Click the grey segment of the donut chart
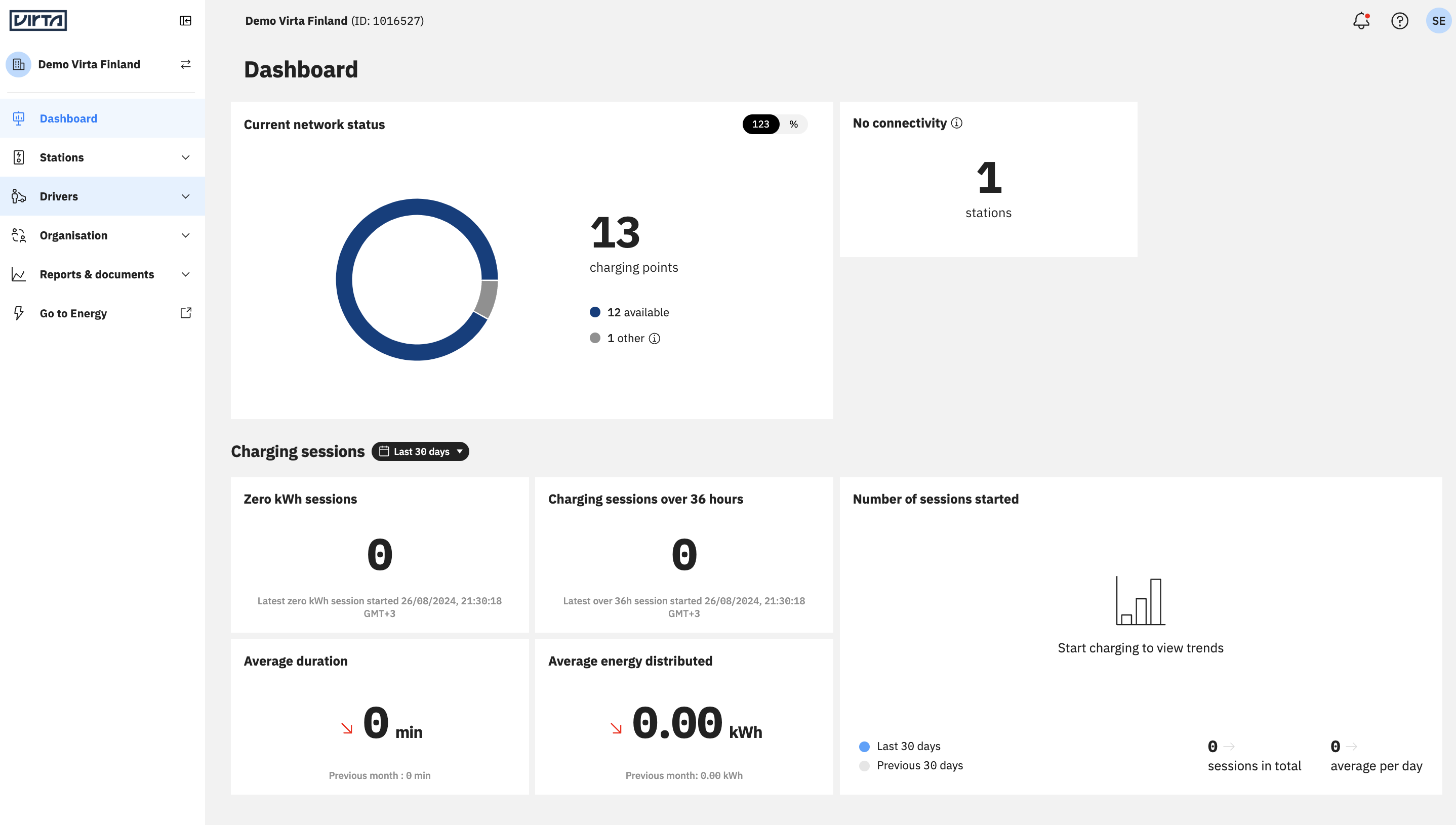Viewport: 1456px width, 825px height. pos(487,299)
